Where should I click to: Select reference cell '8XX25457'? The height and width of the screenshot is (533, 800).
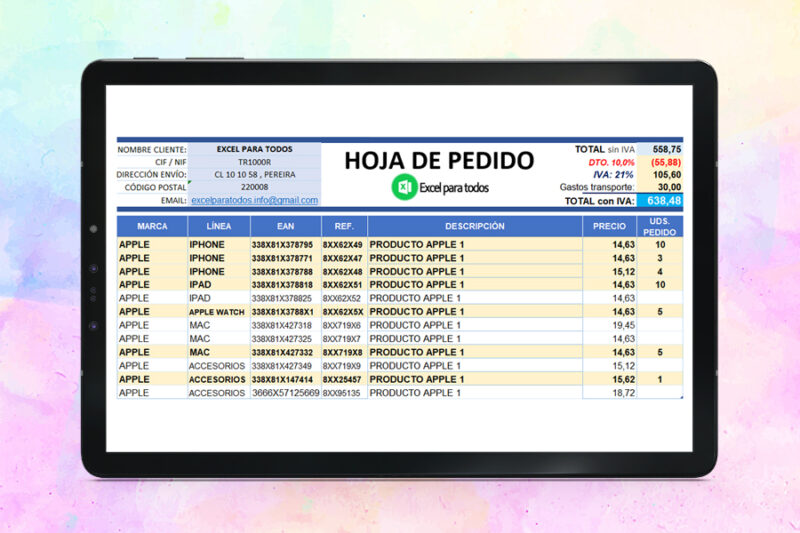344,379
